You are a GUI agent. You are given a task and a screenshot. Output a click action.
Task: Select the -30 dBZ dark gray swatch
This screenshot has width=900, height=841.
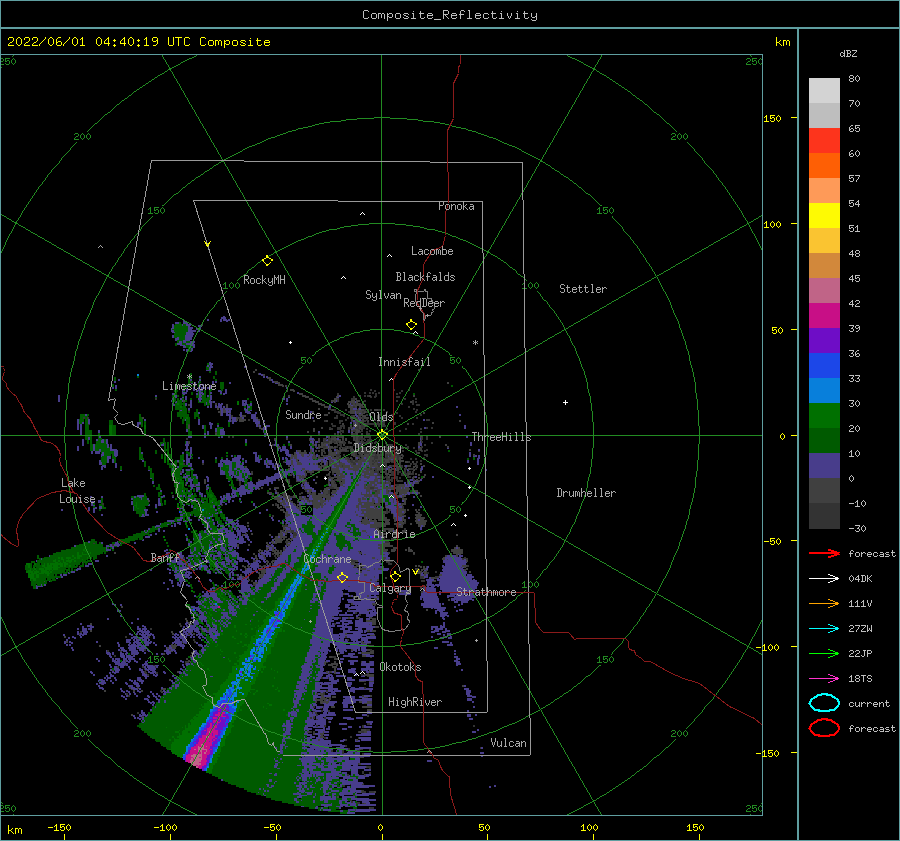click(824, 516)
